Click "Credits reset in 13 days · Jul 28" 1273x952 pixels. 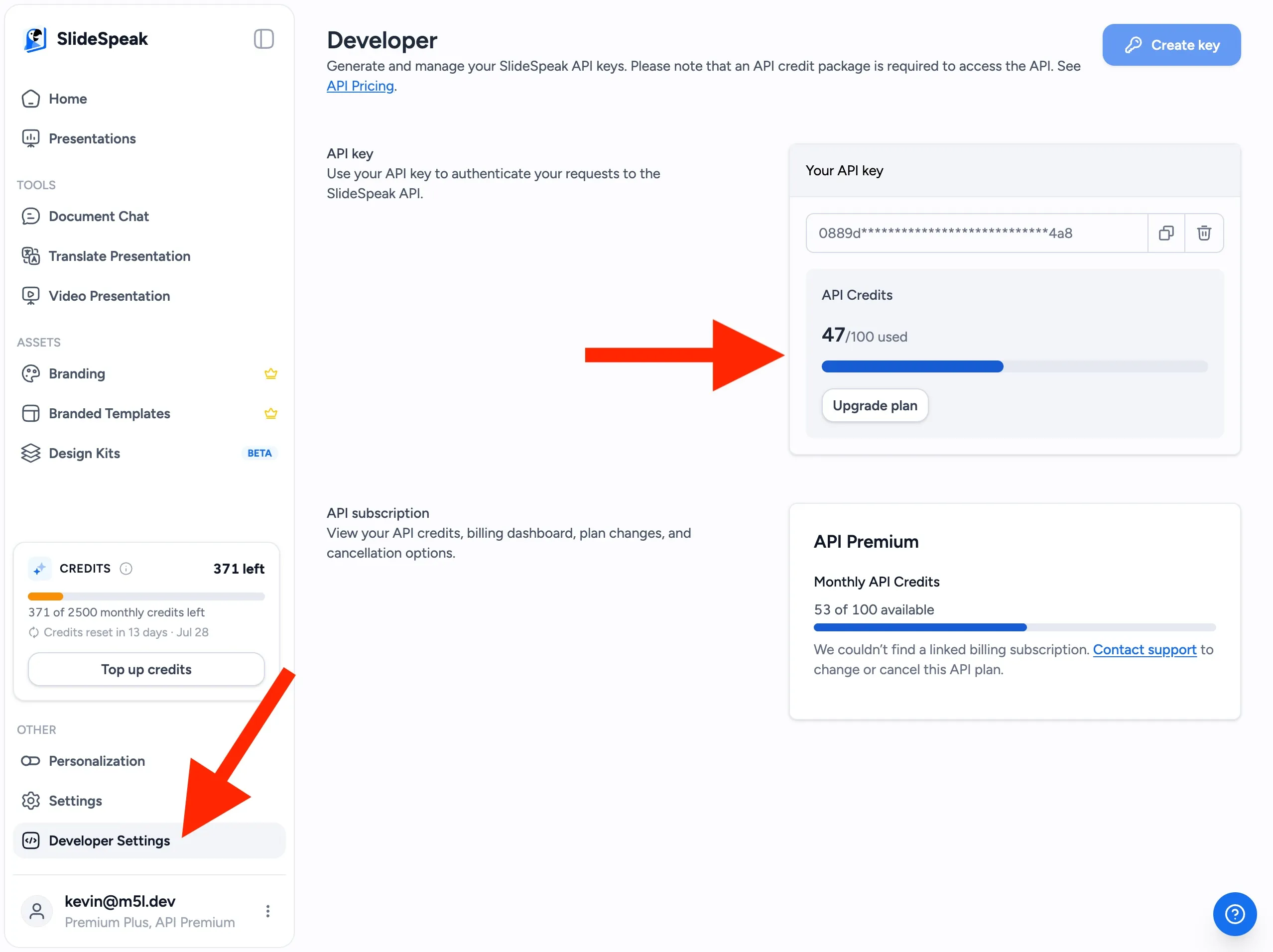(x=126, y=632)
